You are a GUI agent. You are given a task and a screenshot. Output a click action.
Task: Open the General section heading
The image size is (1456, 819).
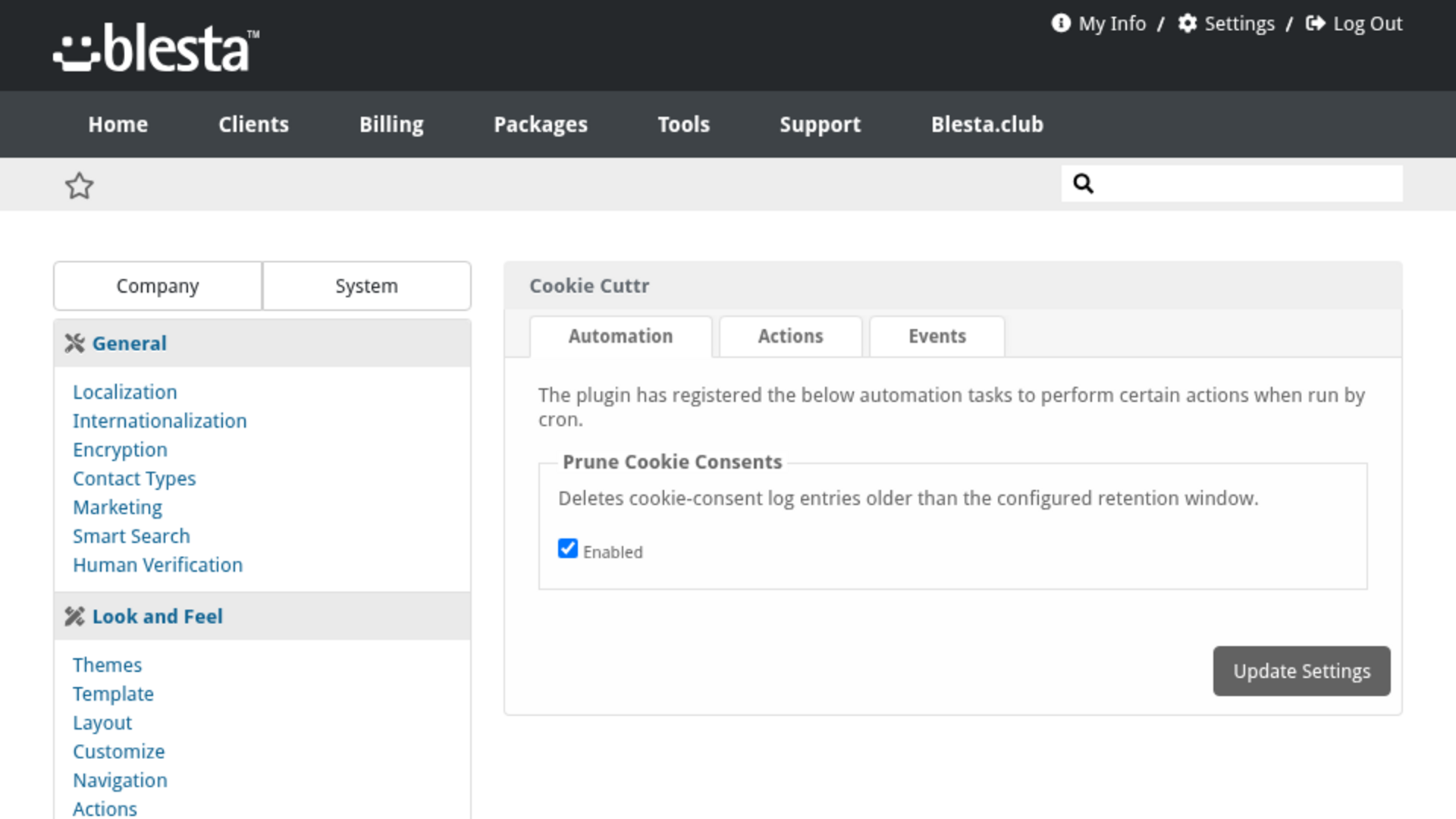tap(130, 344)
